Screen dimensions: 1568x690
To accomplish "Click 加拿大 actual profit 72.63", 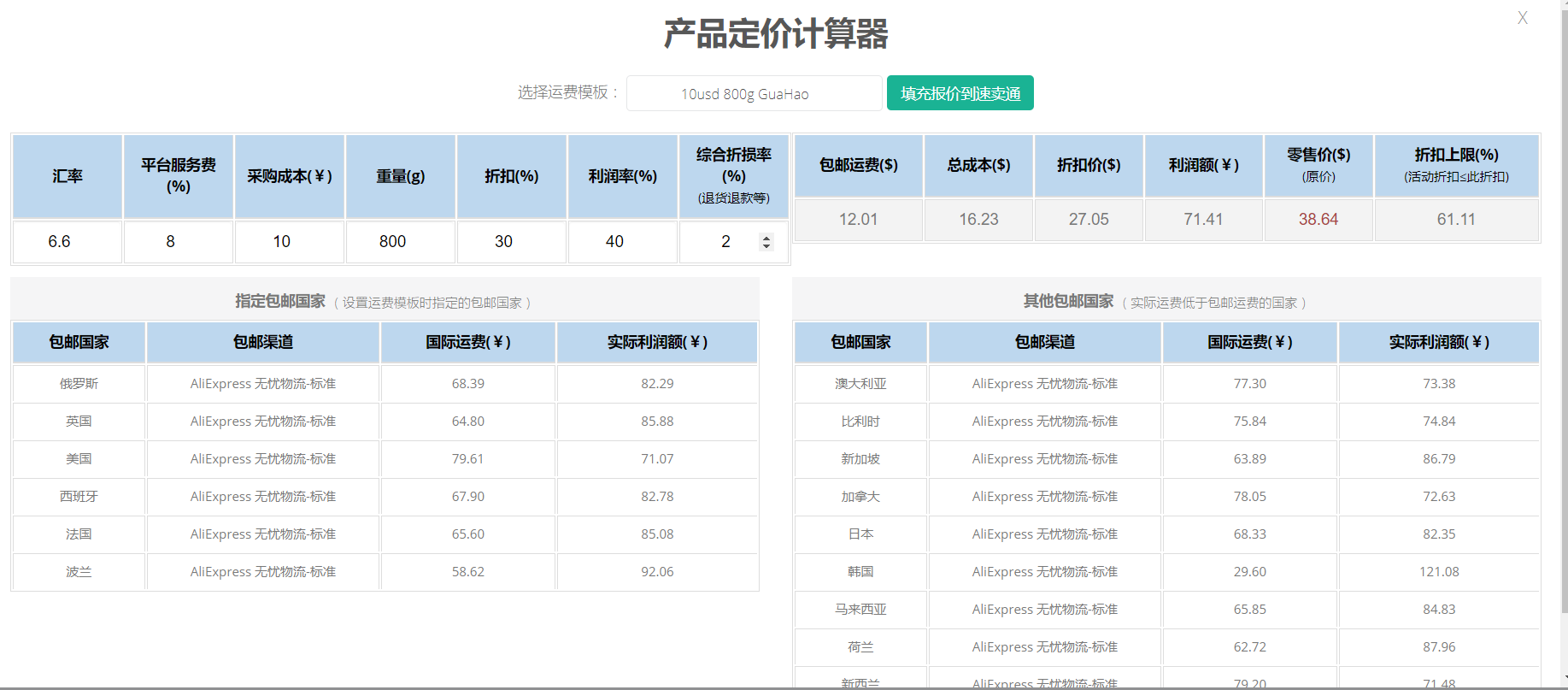I will pyautogui.click(x=1439, y=497).
